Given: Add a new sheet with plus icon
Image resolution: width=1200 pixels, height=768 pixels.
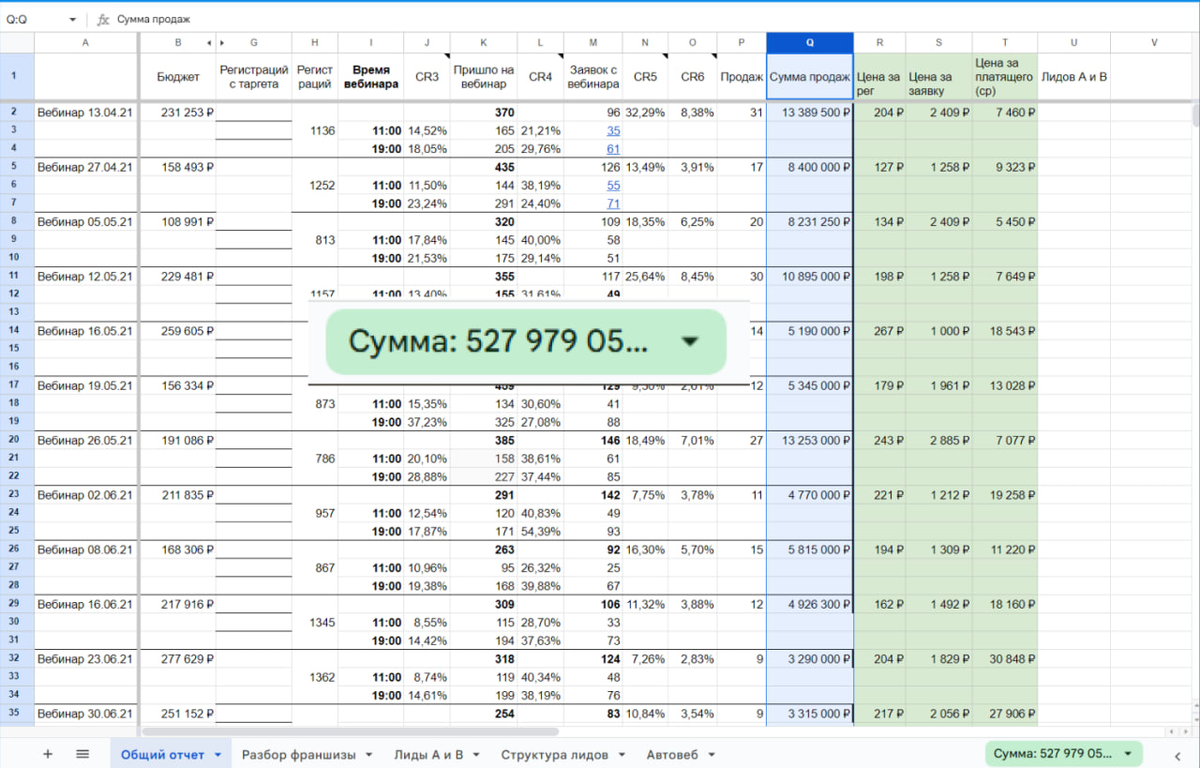Looking at the screenshot, I should tap(47, 754).
